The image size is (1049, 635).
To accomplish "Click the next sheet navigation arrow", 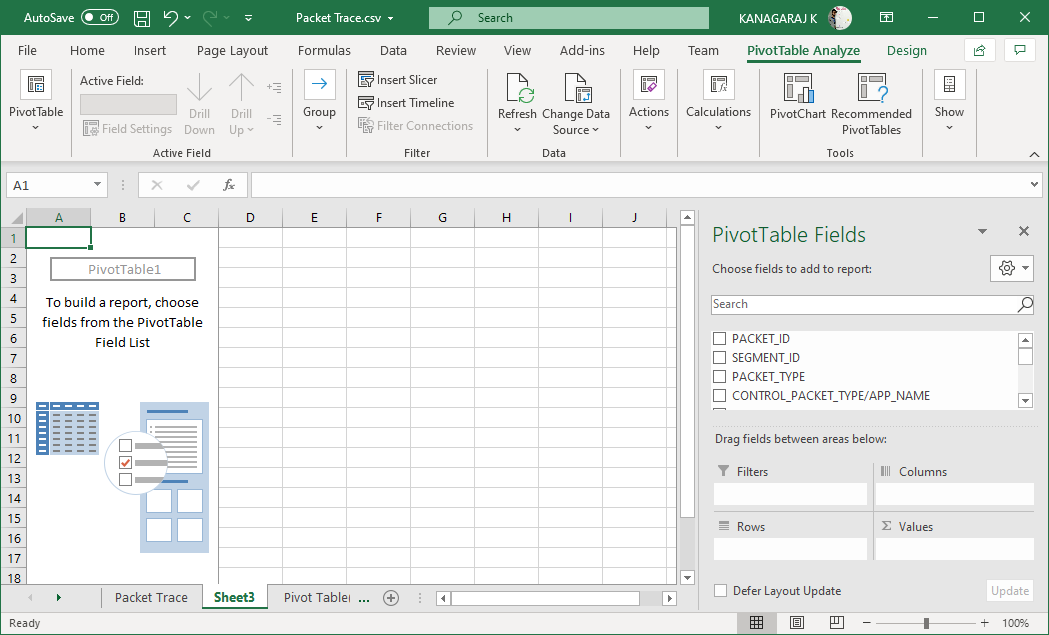I will (x=59, y=598).
